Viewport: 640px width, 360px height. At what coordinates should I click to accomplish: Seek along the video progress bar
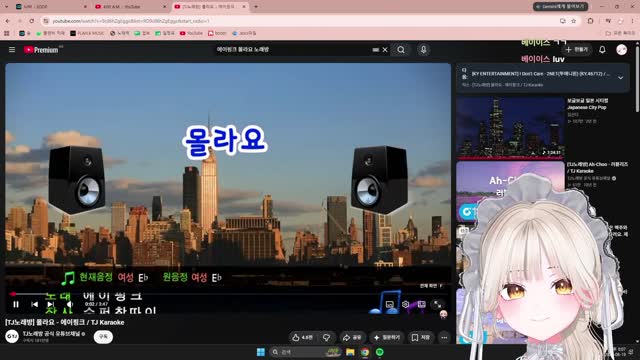tap(228, 294)
